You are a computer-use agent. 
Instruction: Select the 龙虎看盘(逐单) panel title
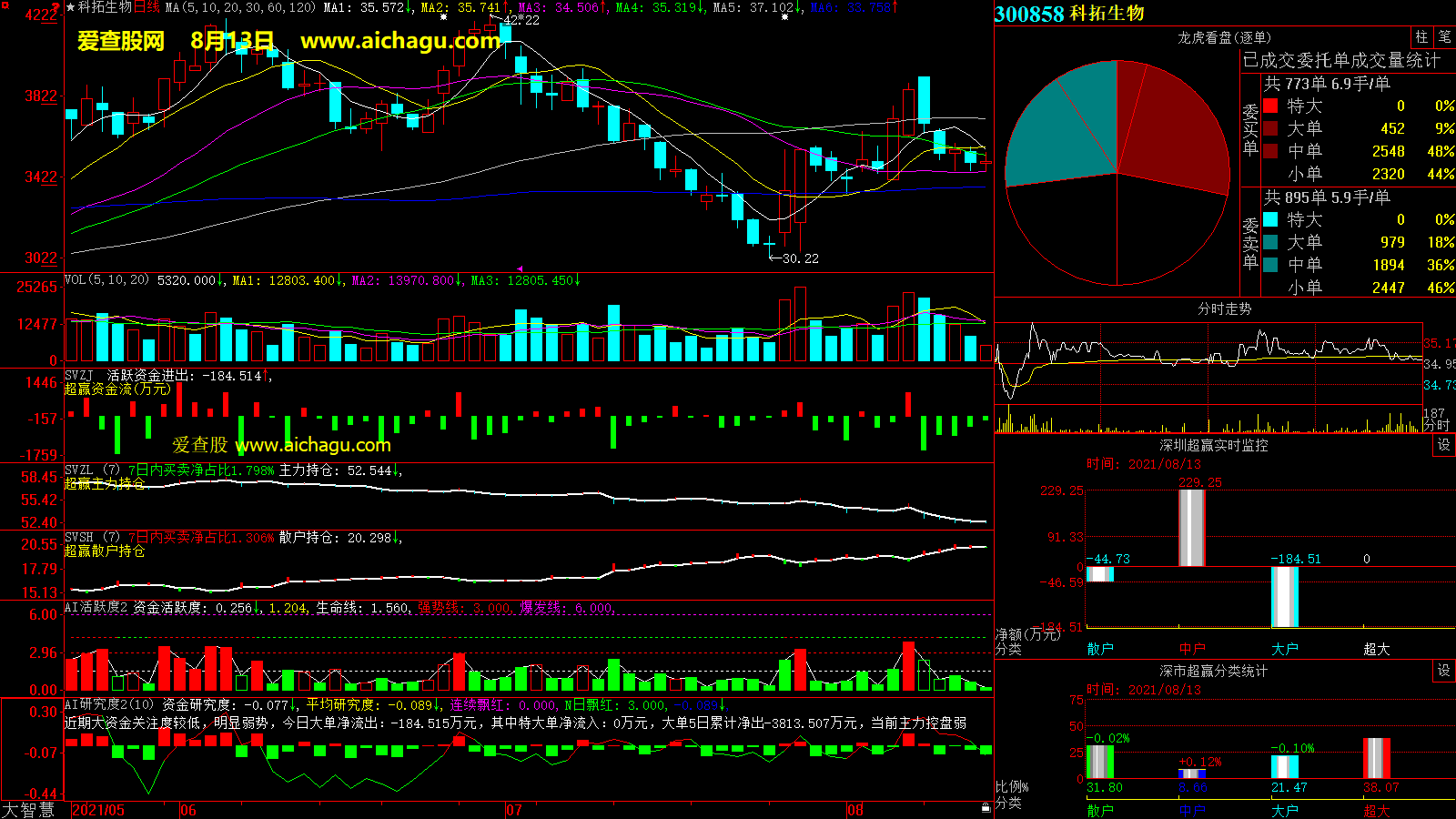point(1224,37)
